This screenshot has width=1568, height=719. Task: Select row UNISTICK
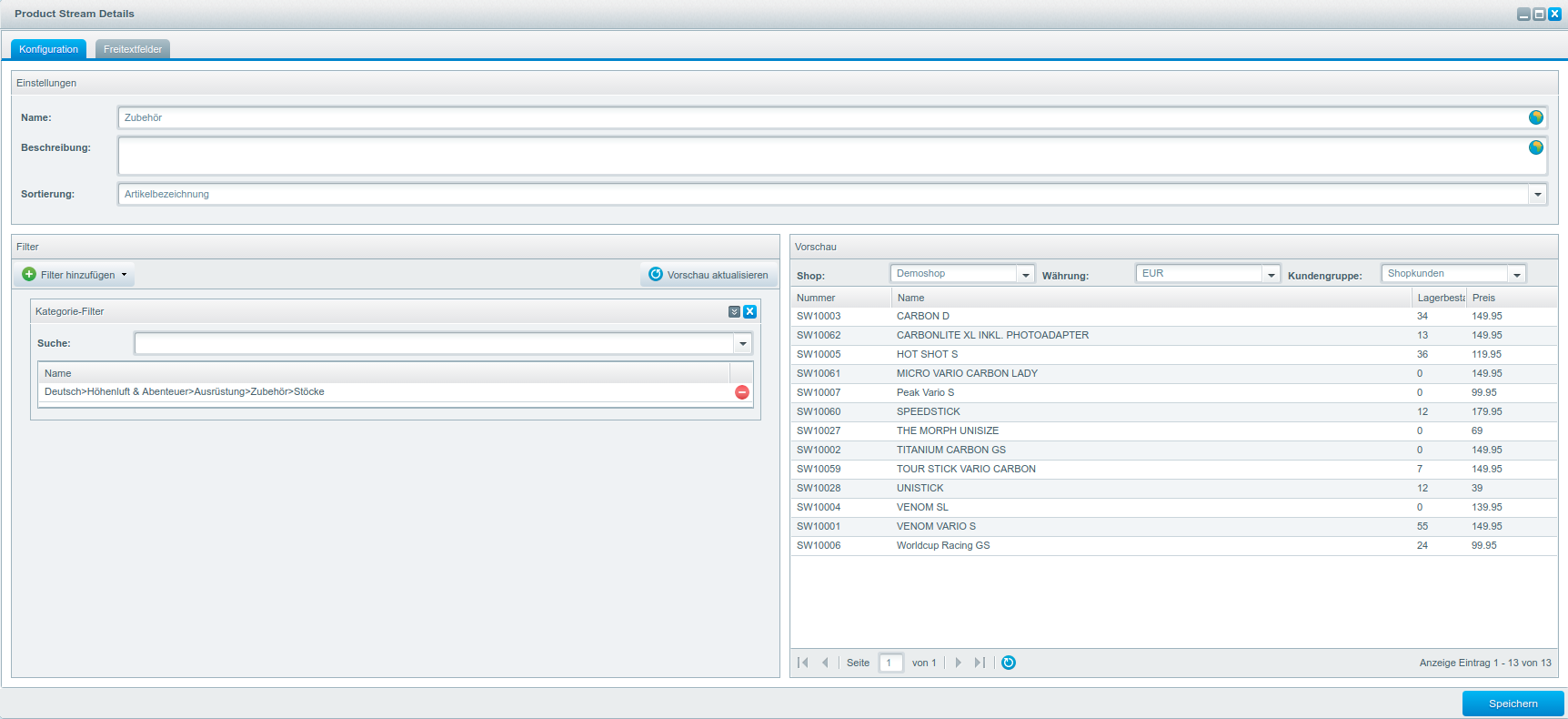coord(1173,489)
